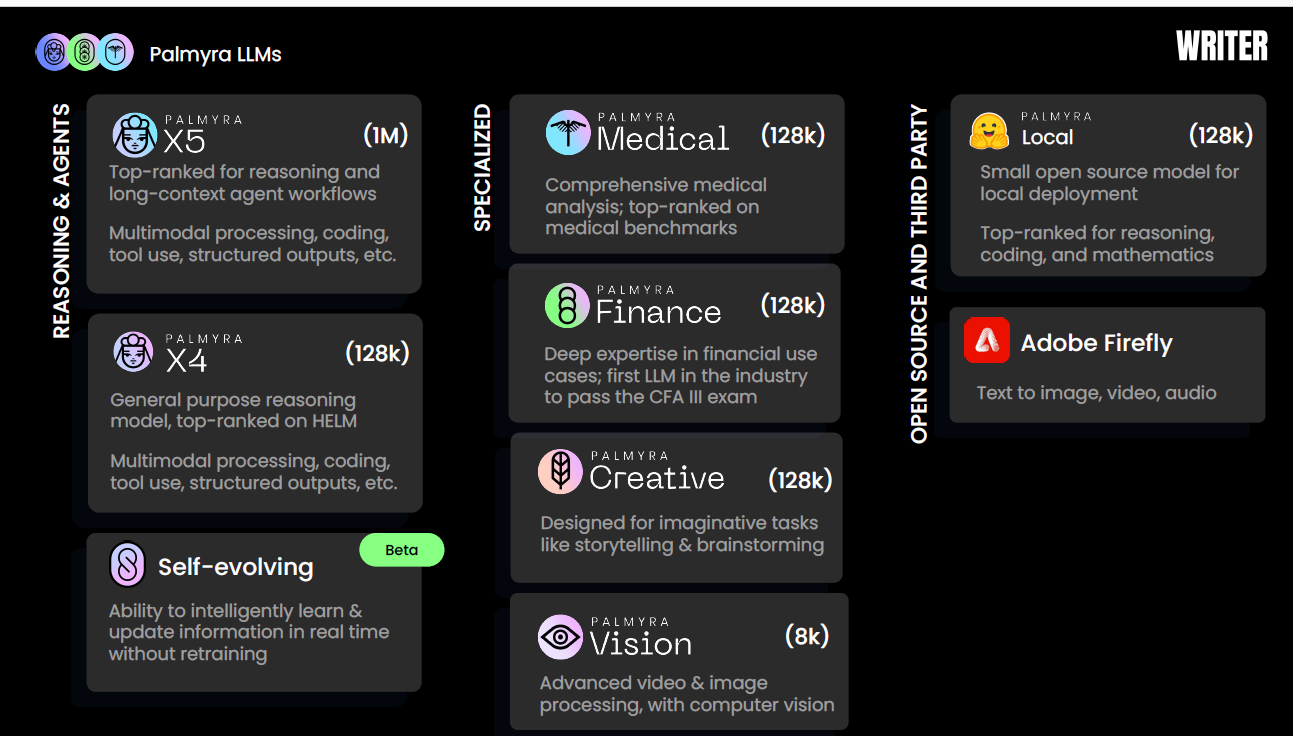The width and height of the screenshot is (1293, 736).
Task: Click the Palmyra Vision 8k context label
Action: (807, 636)
